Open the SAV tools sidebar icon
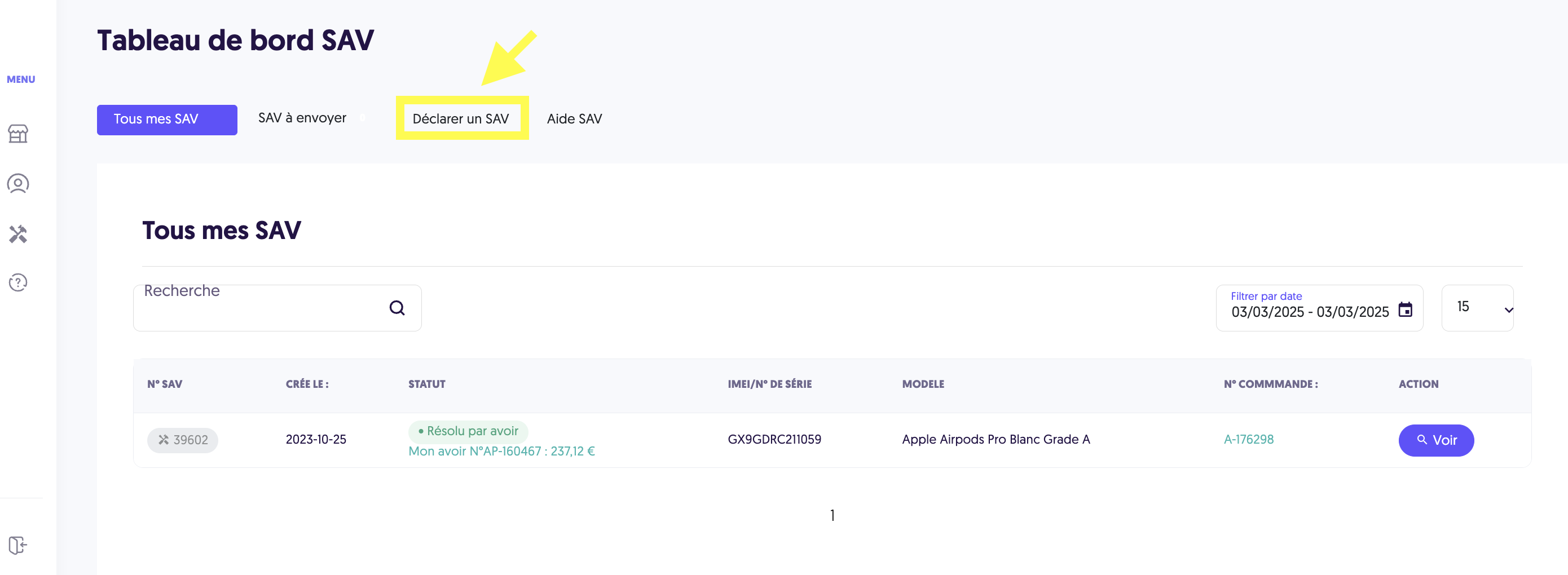The width and height of the screenshot is (1568, 575). click(x=18, y=233)
